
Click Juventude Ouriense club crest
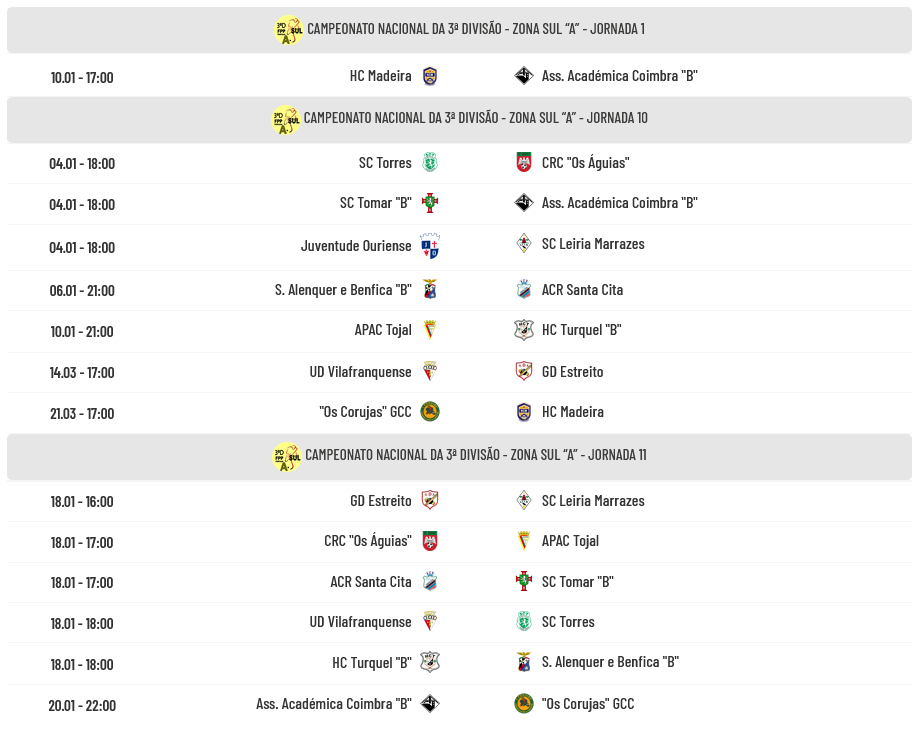[x=430, y=246]
